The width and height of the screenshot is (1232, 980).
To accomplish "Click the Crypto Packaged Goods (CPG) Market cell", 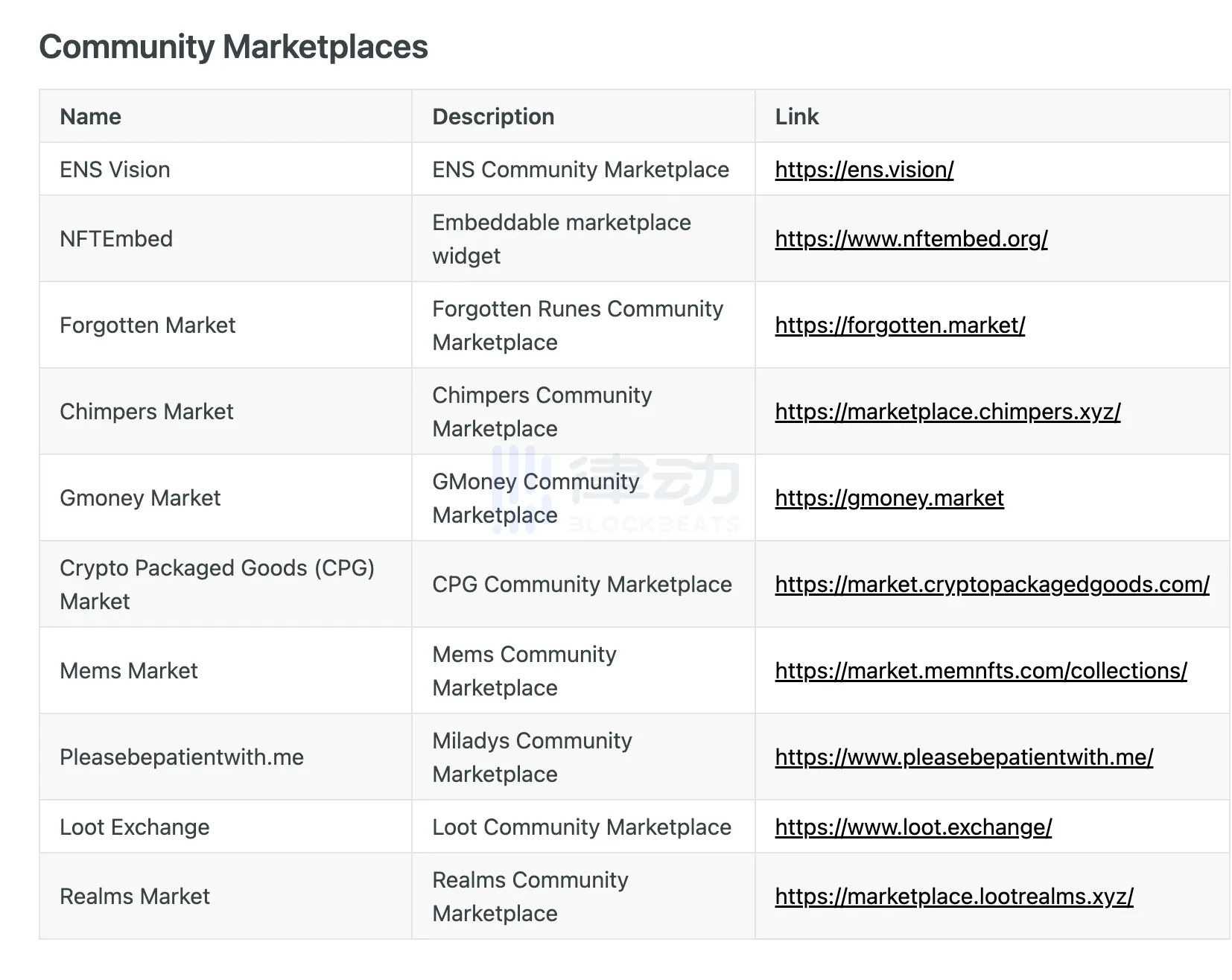I will coord(216,585).
